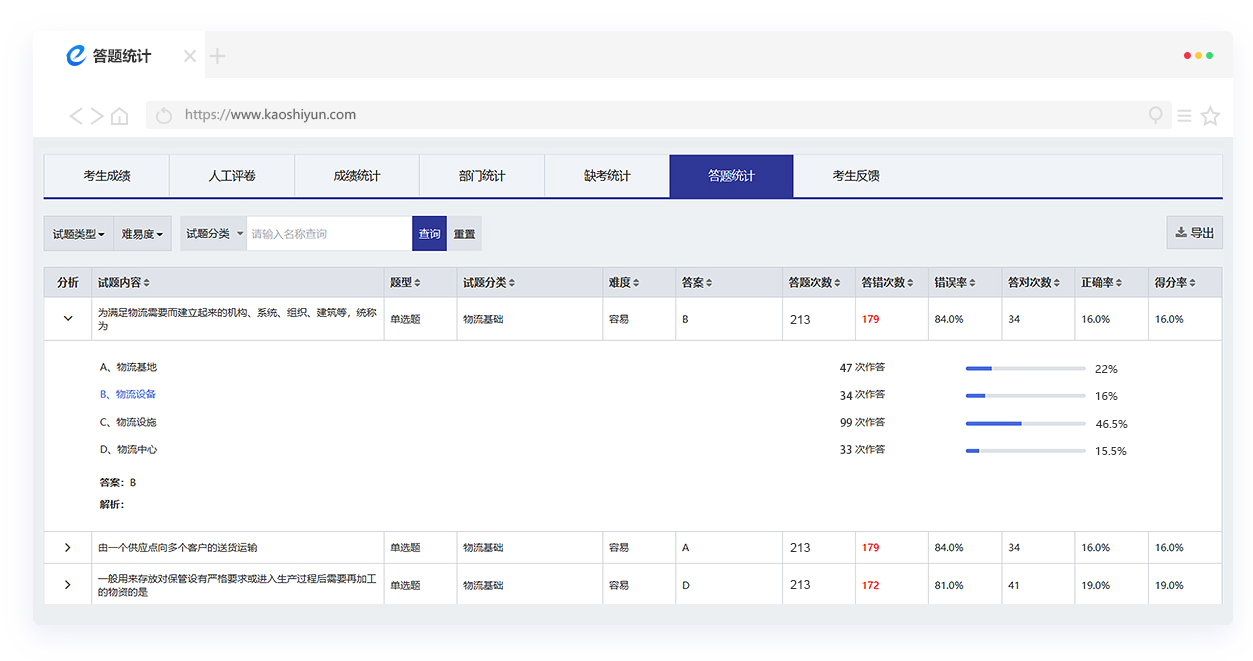The image size is (1253, 661).
Task: Open the browser hamburger menu icon
Action: [x=1184, y=116]
